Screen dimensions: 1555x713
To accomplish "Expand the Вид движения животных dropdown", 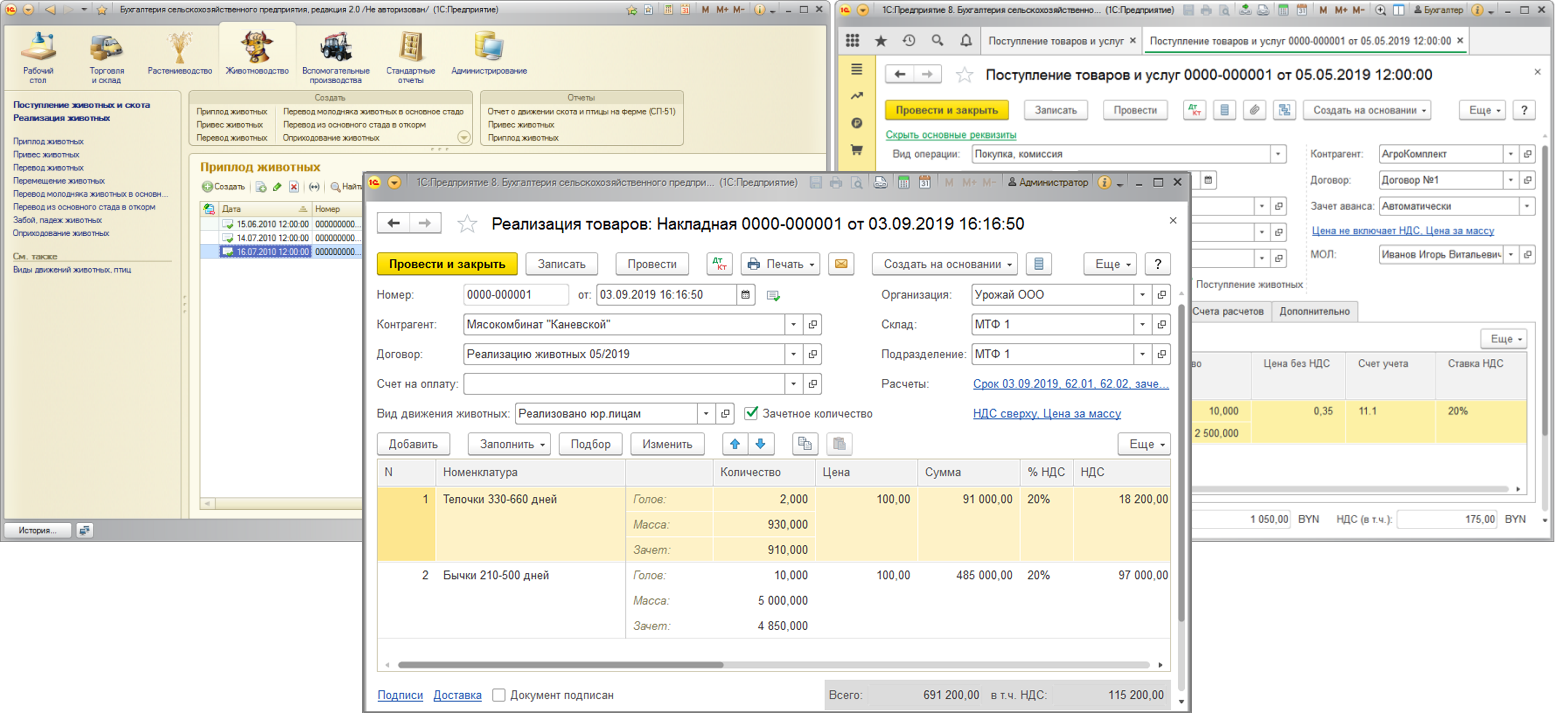I will coord(708,413).
